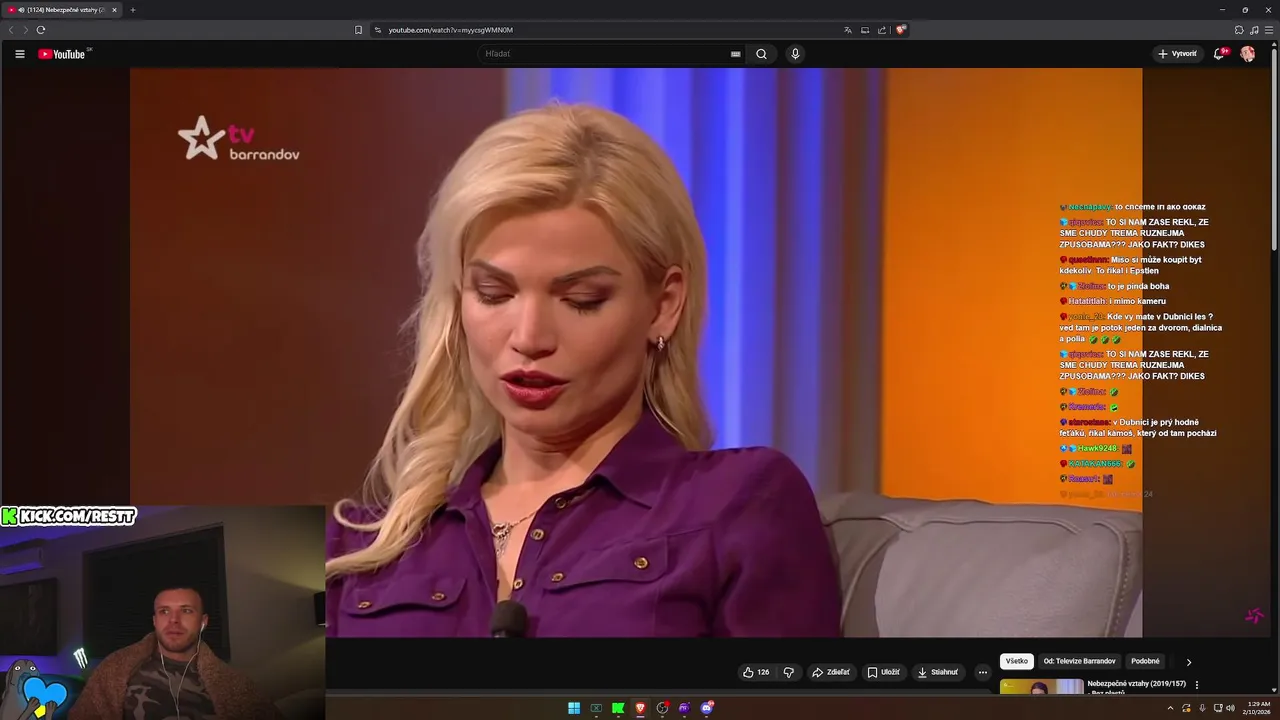Open the browser main menu
The image size is (1280, 720).
(x=1268, y=30)
